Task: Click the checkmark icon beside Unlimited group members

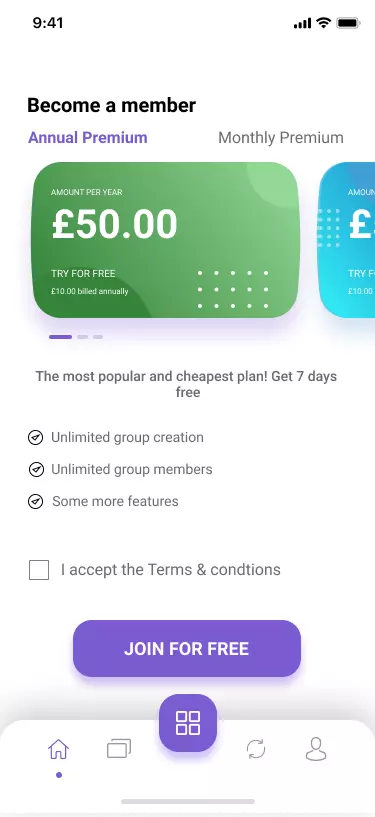Action: (36, 469)
